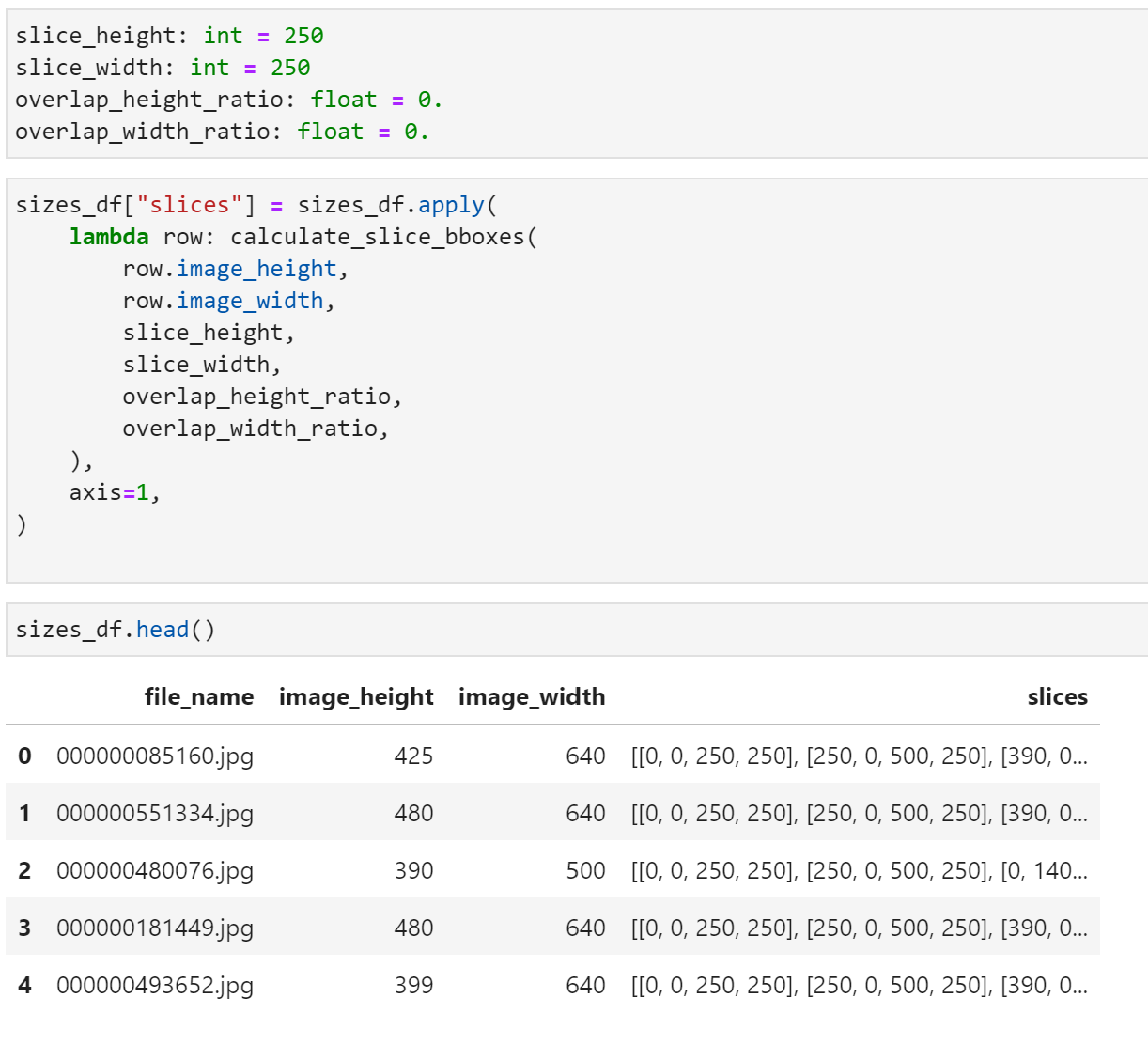1148x1045 pixels.
Task: Click image_height value 399
Action: click(x=413, y=985)
